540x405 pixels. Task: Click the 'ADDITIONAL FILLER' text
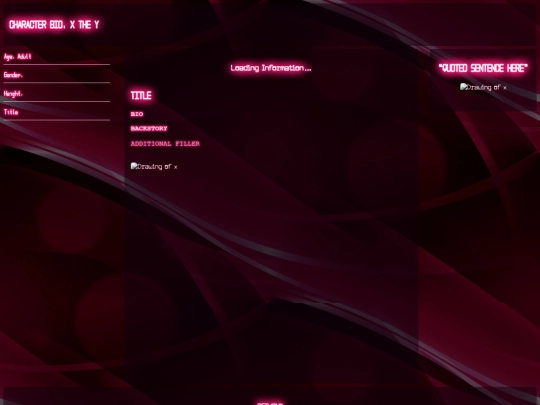tap(165, 144)
